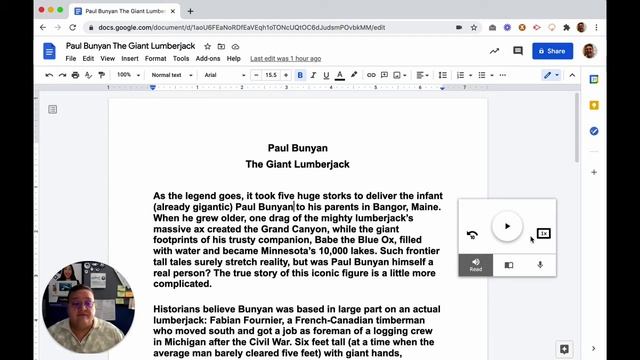
Task: Rewind the read-aloud by 10 seconds
Action: point(472,235)
